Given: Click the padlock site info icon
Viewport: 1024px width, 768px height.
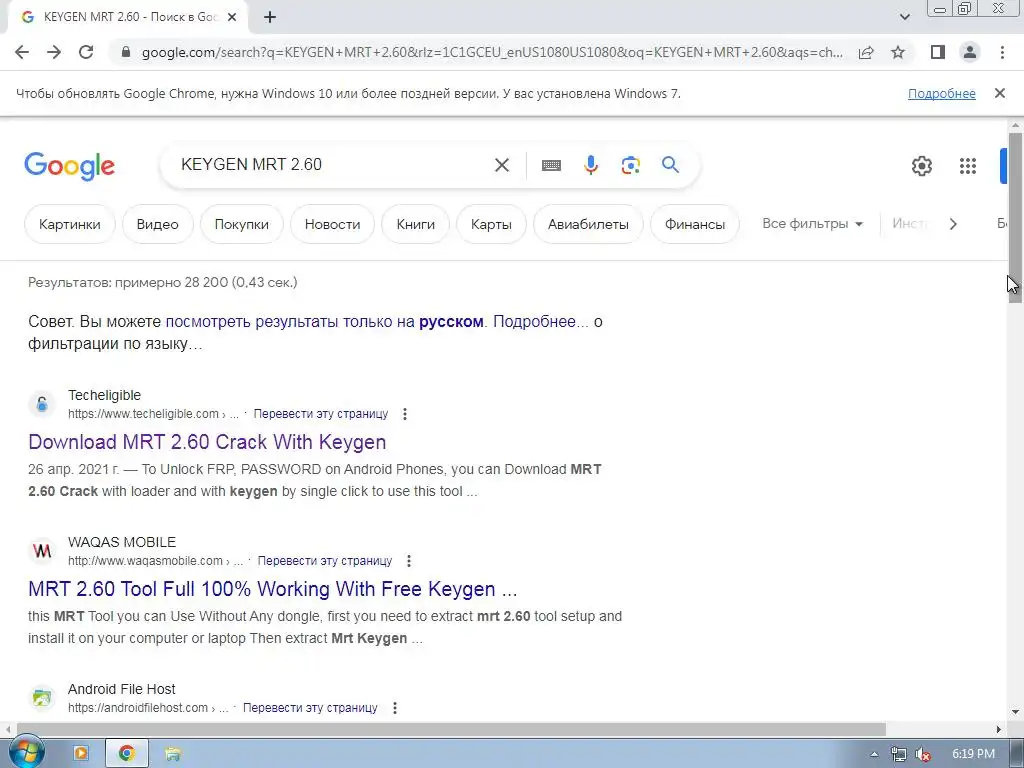Looking at the screenshot, I should [126, 52].
